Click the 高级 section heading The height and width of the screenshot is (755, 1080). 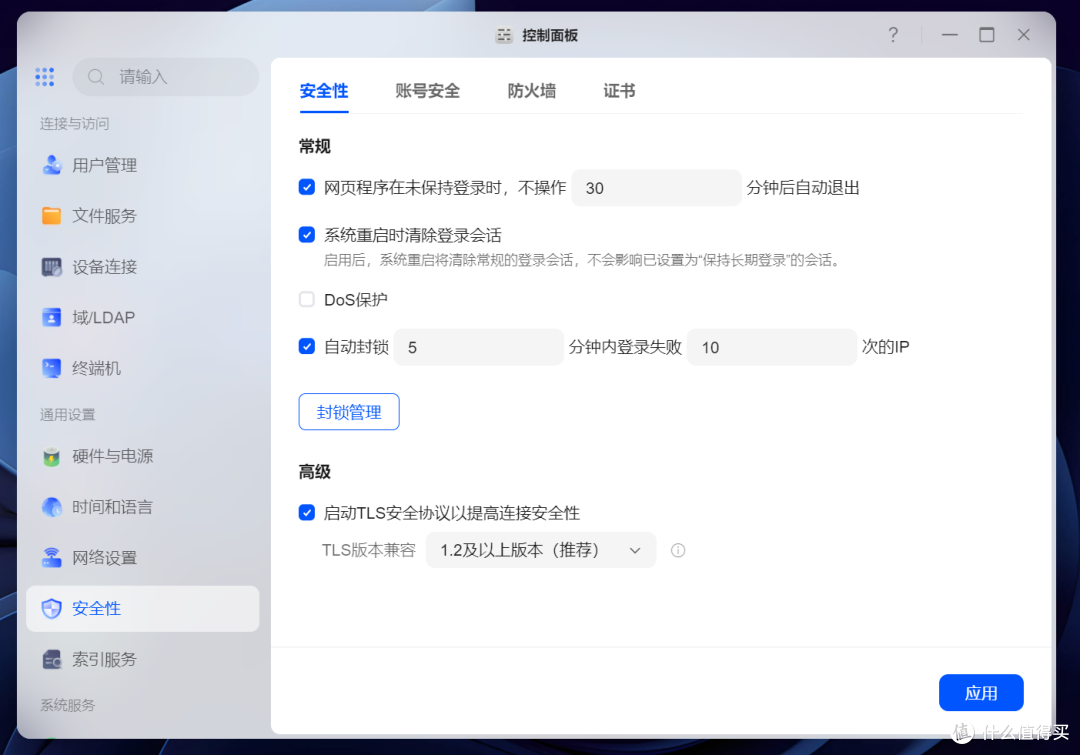(x=315, y=472)
